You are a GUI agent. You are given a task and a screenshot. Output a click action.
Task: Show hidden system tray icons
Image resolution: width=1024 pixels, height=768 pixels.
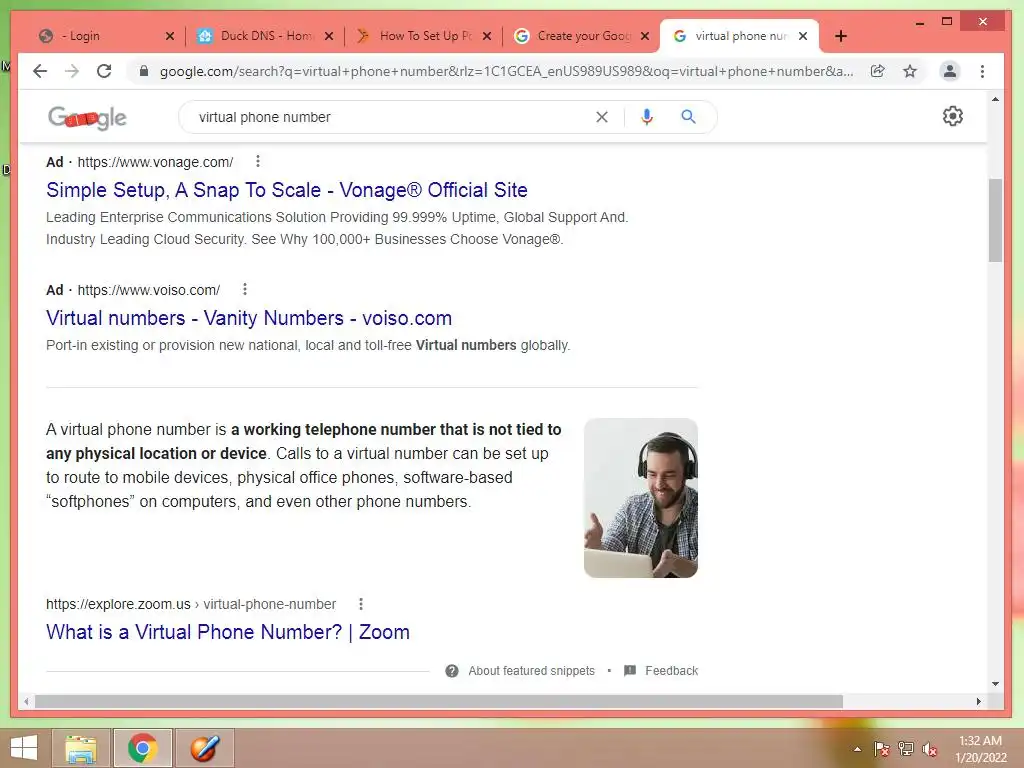tap(857, 749)
